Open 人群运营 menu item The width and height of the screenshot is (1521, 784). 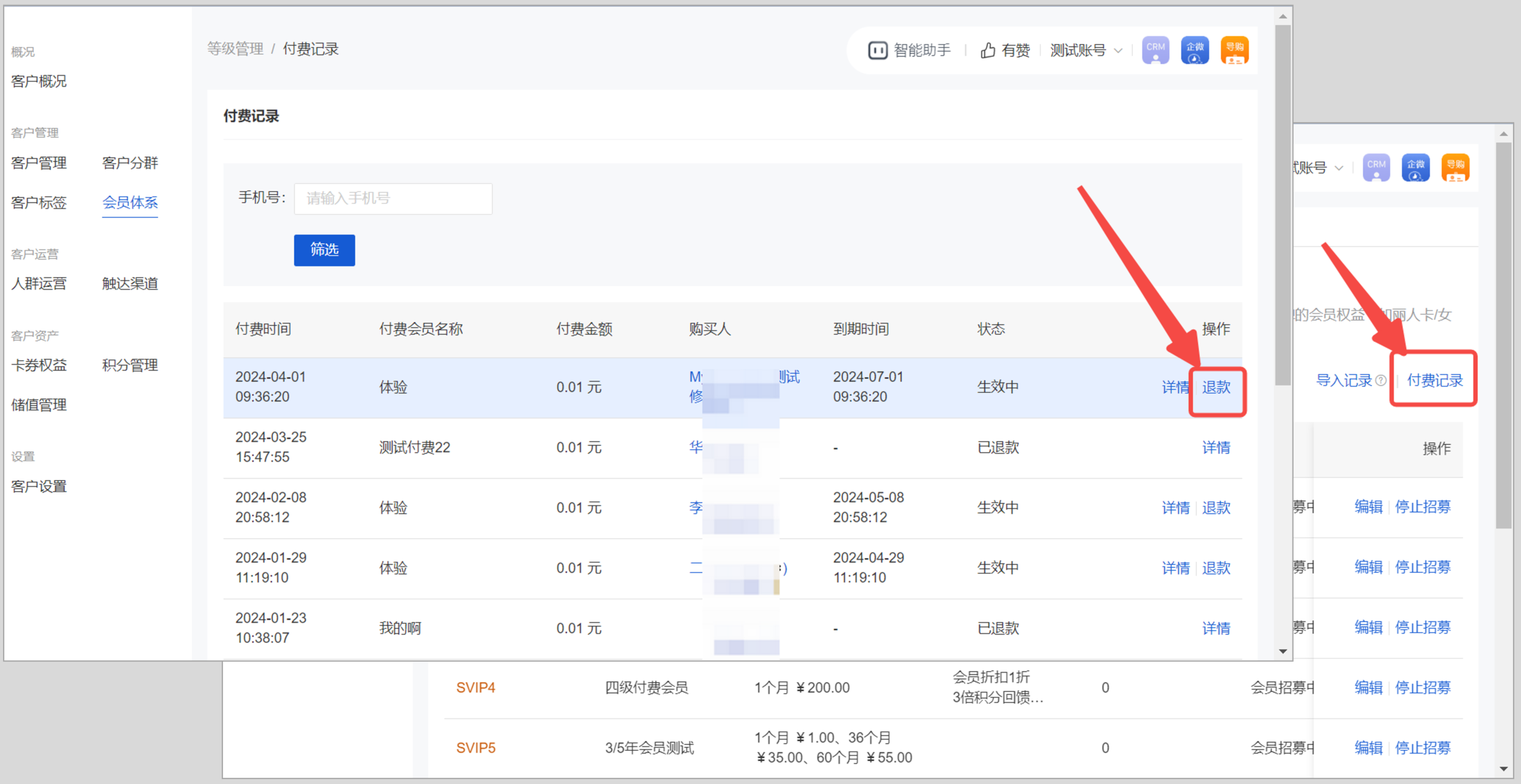point(39,284)
